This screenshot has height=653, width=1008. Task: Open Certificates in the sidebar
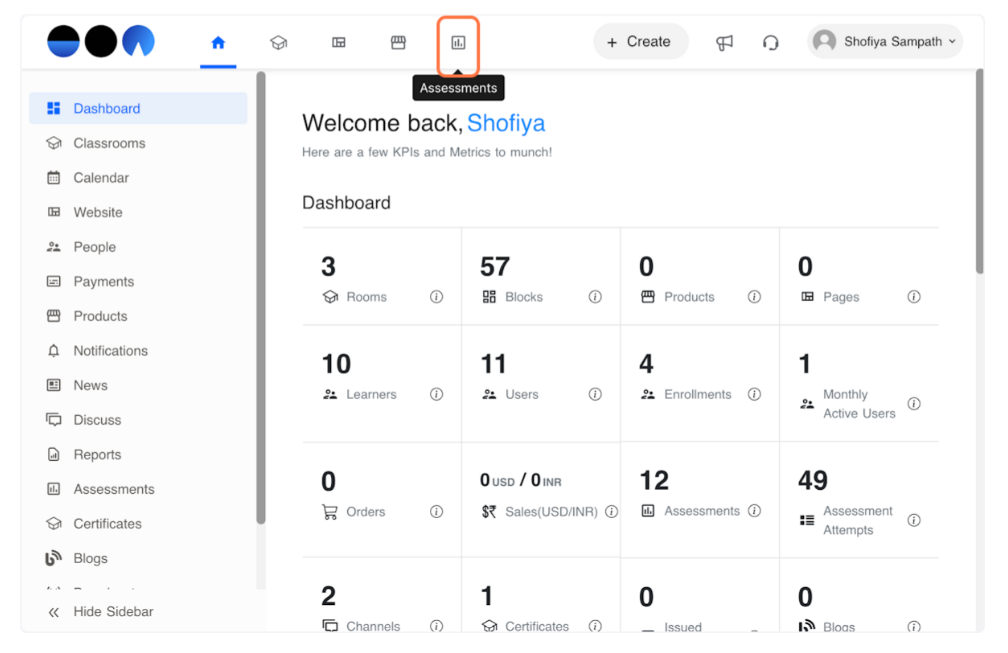coord(138,524)
